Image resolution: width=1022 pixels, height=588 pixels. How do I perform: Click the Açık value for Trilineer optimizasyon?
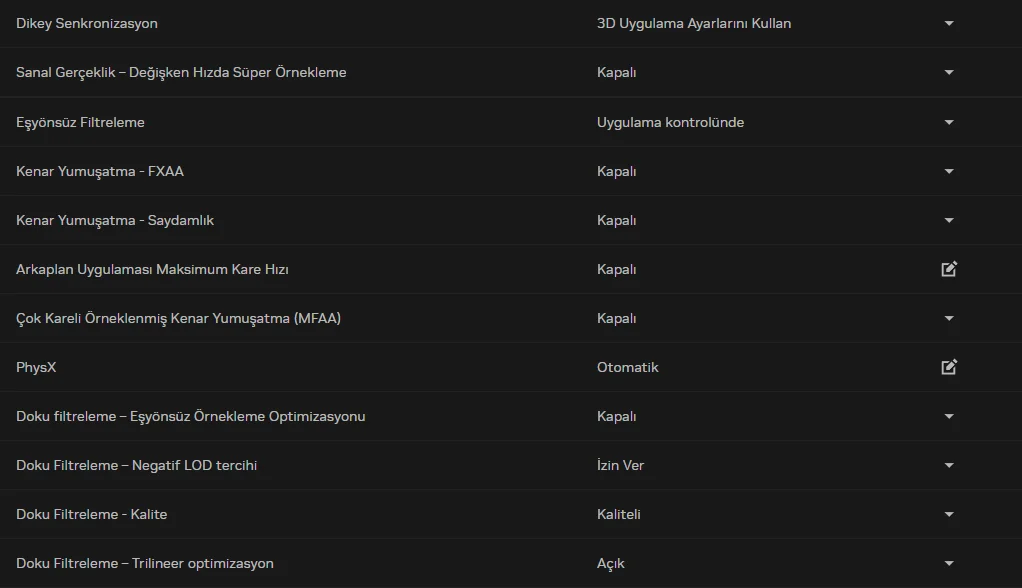[x=611, y=563]
